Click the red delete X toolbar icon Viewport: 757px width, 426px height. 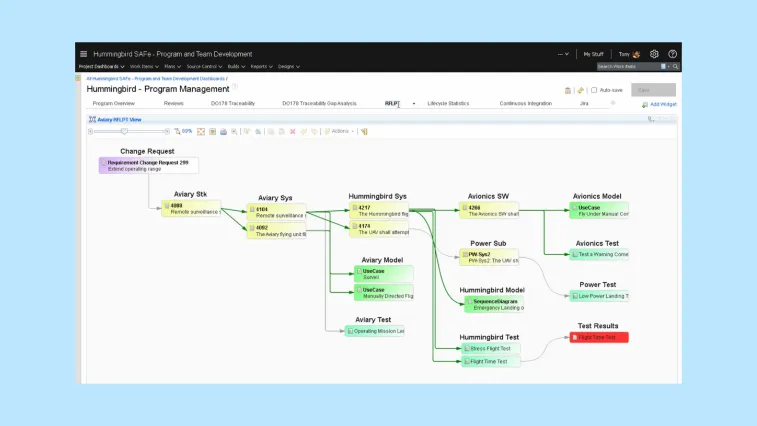293,131
